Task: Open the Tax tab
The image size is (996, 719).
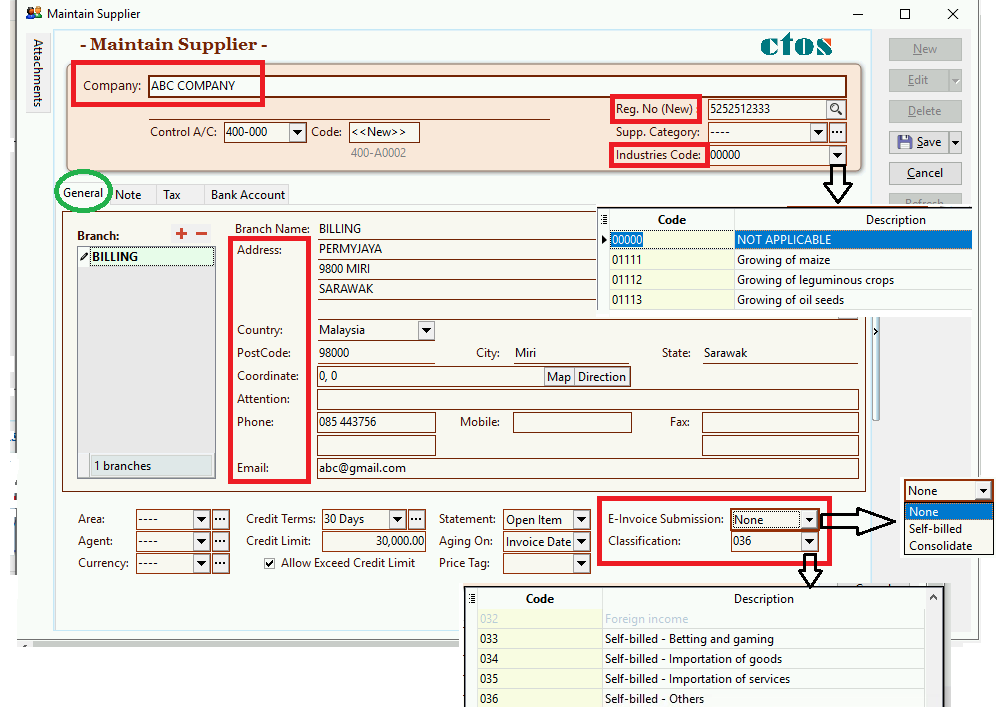Action: tap(172, 195)
